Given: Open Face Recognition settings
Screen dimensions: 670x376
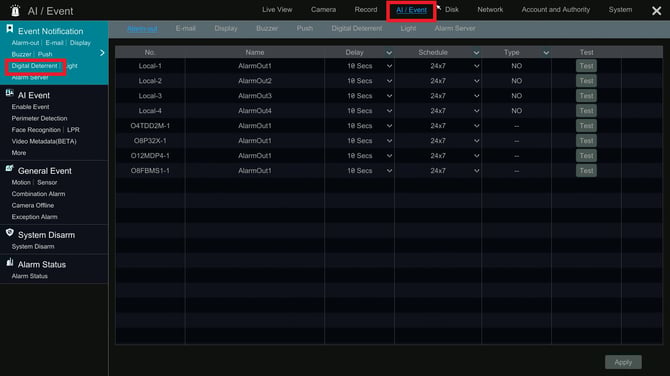Looking at the screenshot, I should pyautogui.click(x=36, y=130).
